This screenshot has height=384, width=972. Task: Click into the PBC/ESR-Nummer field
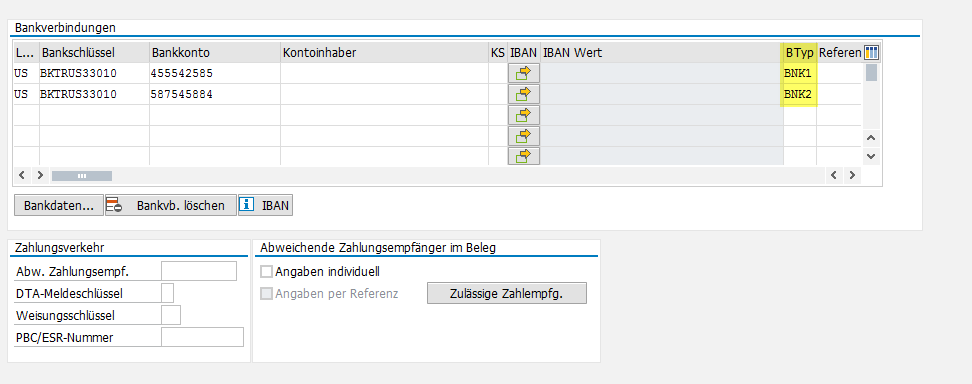click(x=202, y=337)
